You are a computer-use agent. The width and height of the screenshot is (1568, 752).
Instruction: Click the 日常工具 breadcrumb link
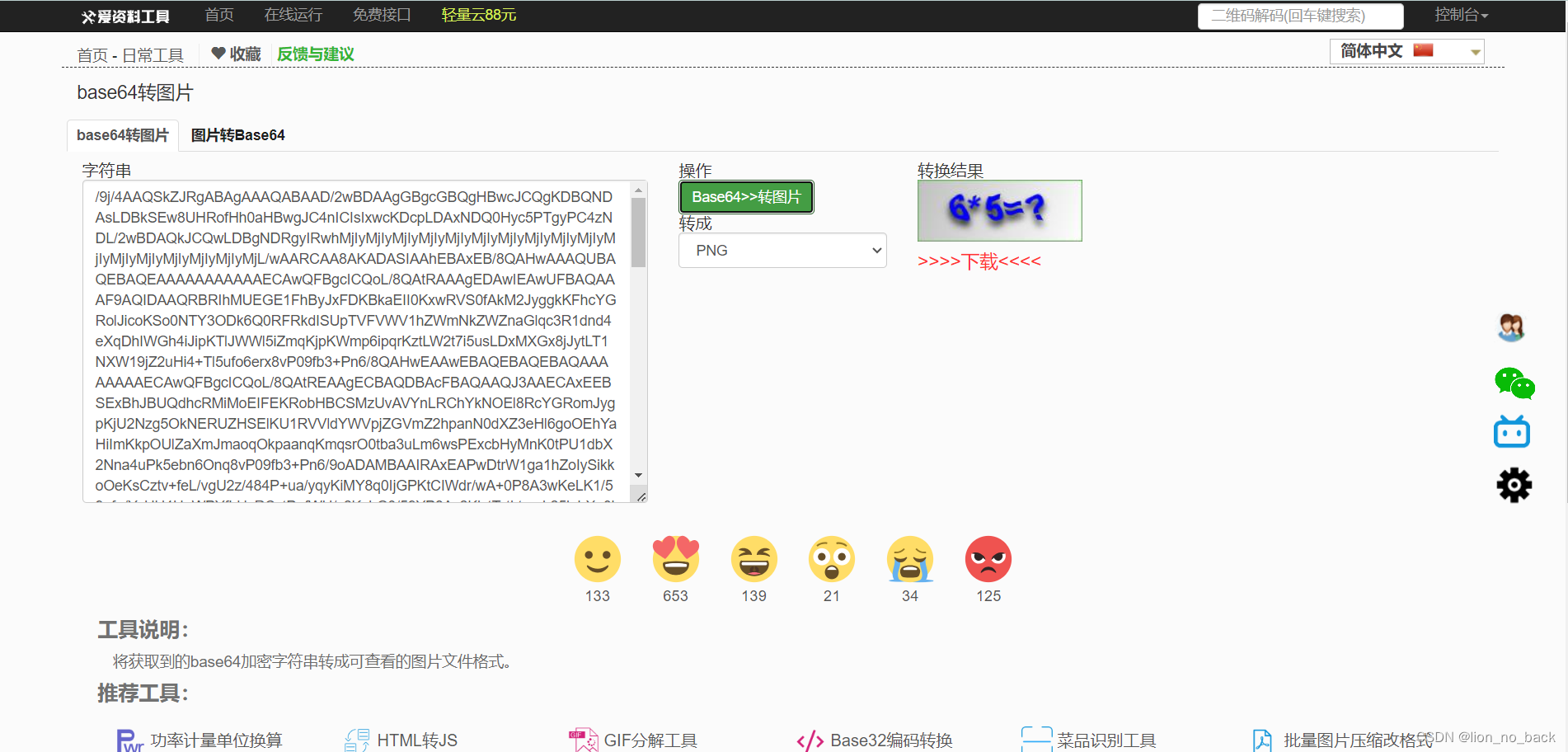tap(153, 55)
